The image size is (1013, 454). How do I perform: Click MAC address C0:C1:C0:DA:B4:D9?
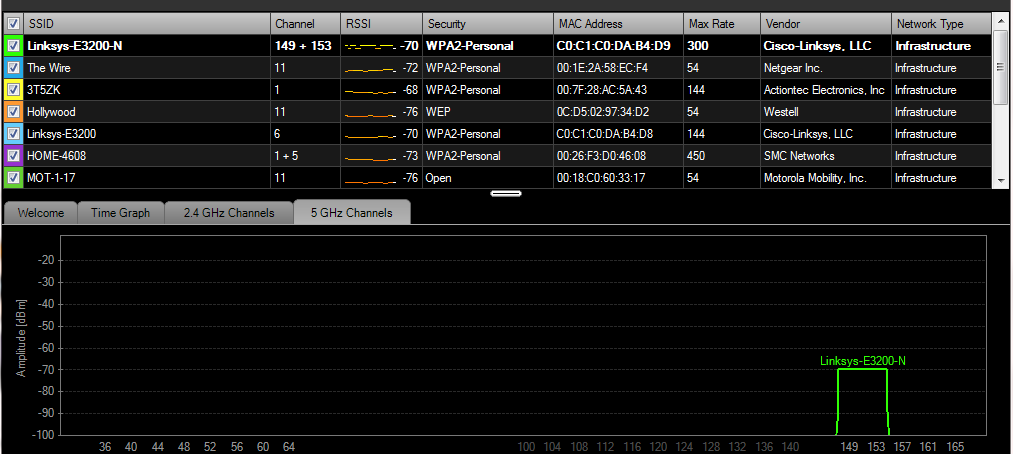click(618, 46)
